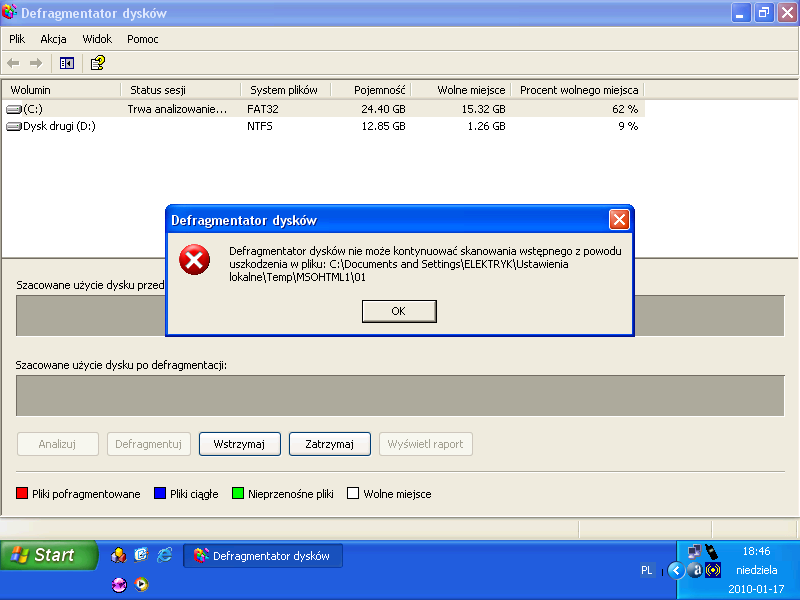Open the Pomoc menu
The image size is (800, 600).
point(142,39)
